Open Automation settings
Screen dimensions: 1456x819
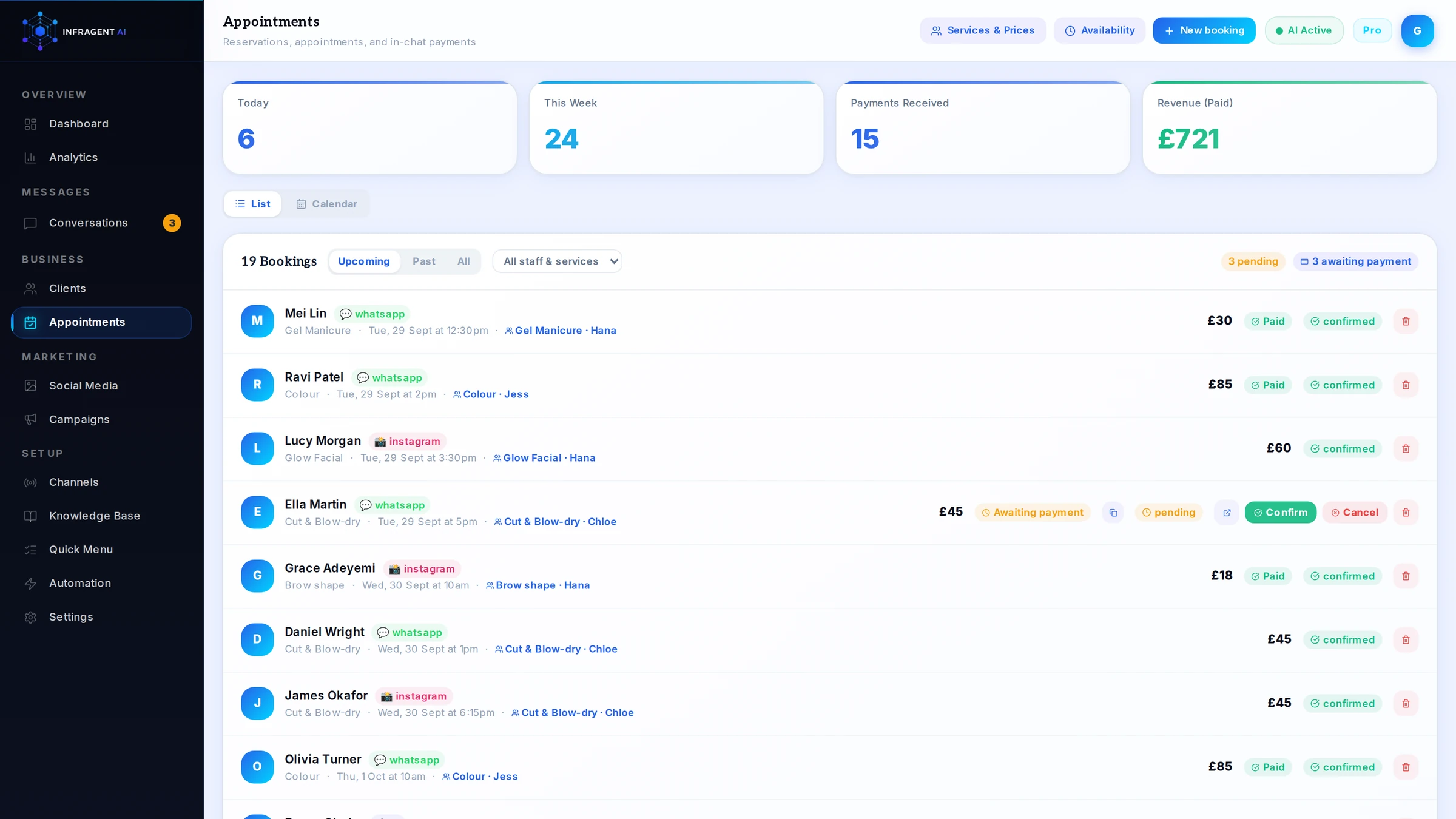pyautogui.click(x=101, y=584)
